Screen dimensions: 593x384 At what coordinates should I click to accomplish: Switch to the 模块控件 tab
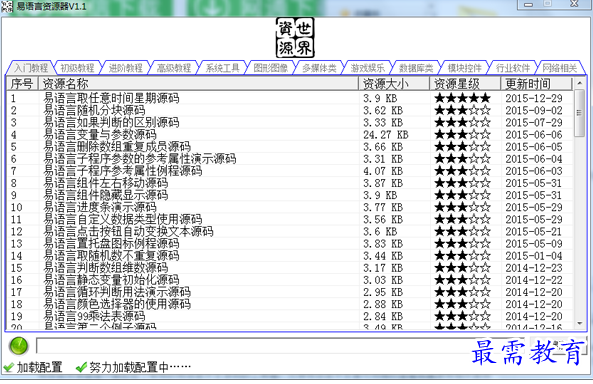(x=464, y=68)
